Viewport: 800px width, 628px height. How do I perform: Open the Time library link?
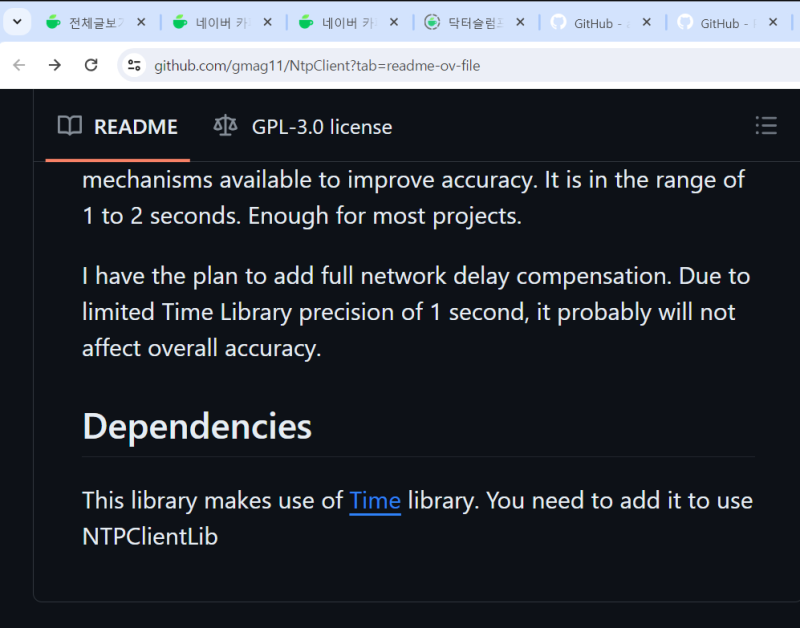tap(374, 500)
